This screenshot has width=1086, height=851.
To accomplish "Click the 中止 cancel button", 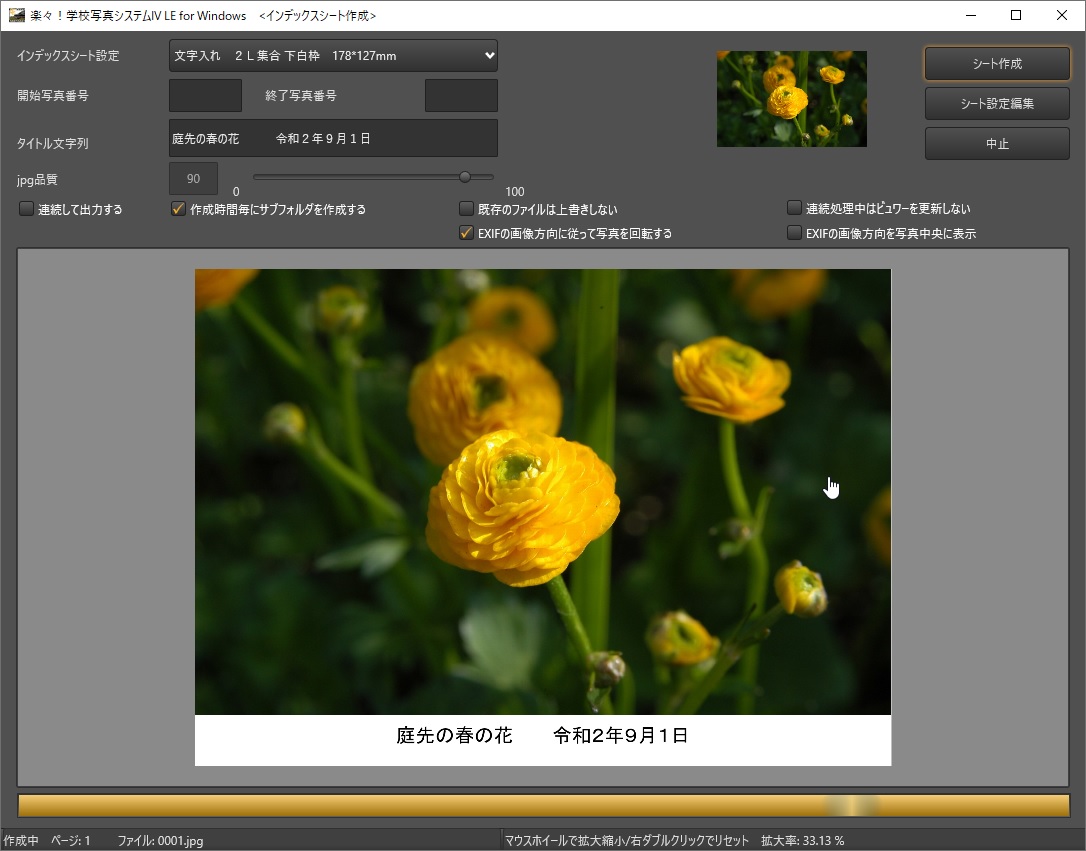I will (997, 143).
